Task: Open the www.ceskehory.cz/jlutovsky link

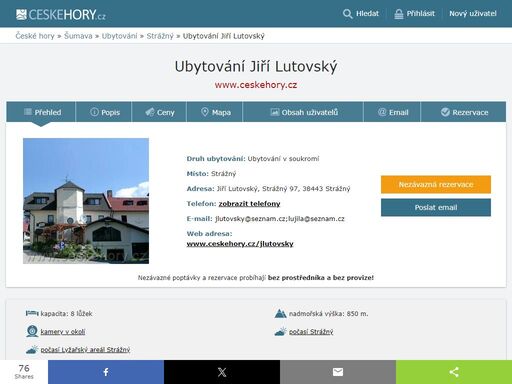Action: [x=240, y=244]
